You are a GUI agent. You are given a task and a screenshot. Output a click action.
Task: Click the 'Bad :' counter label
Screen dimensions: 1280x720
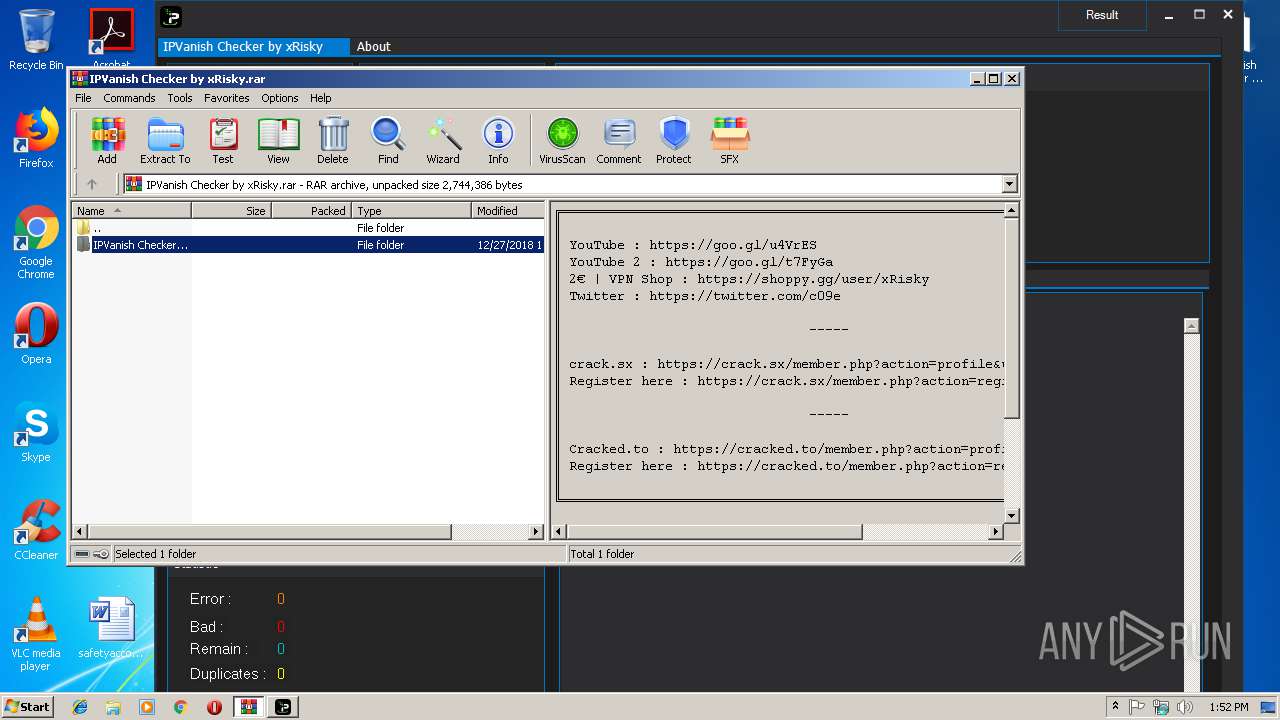point(205,627)
